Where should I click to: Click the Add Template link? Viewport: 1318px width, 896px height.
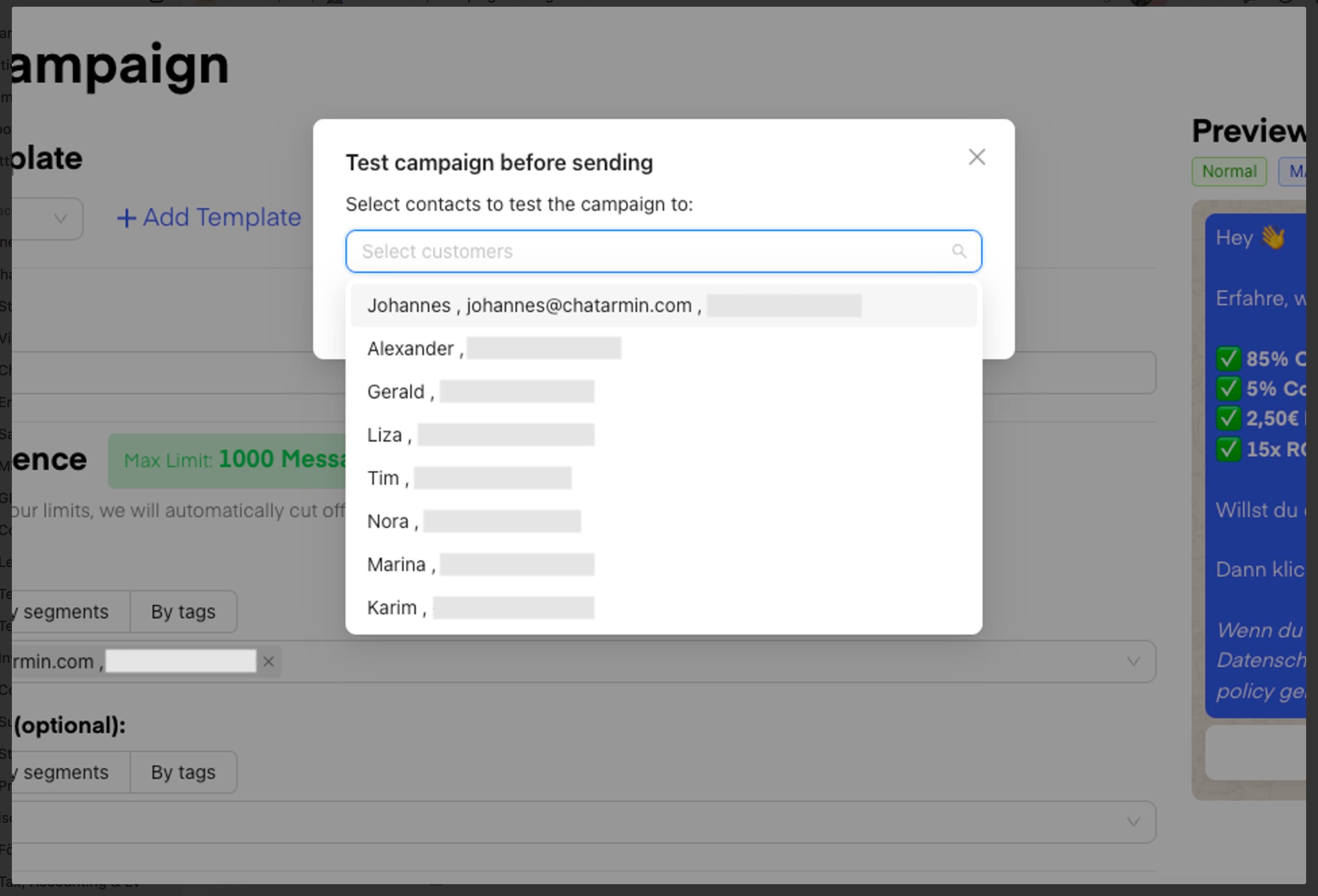(x=221, y=218)
